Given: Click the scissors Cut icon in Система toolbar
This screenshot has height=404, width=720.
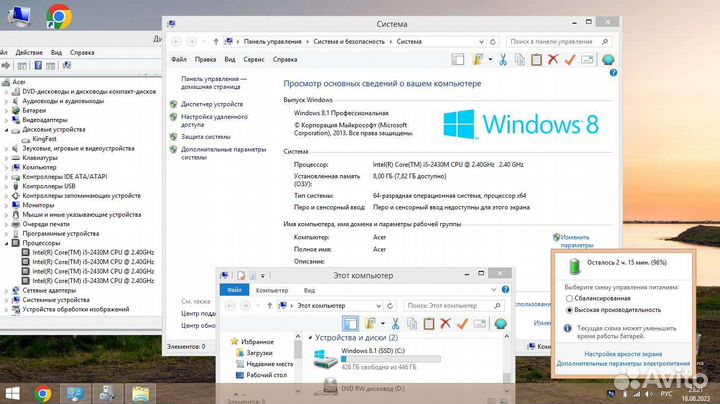Looking at the screenshot, I should (x=503, y=60).
